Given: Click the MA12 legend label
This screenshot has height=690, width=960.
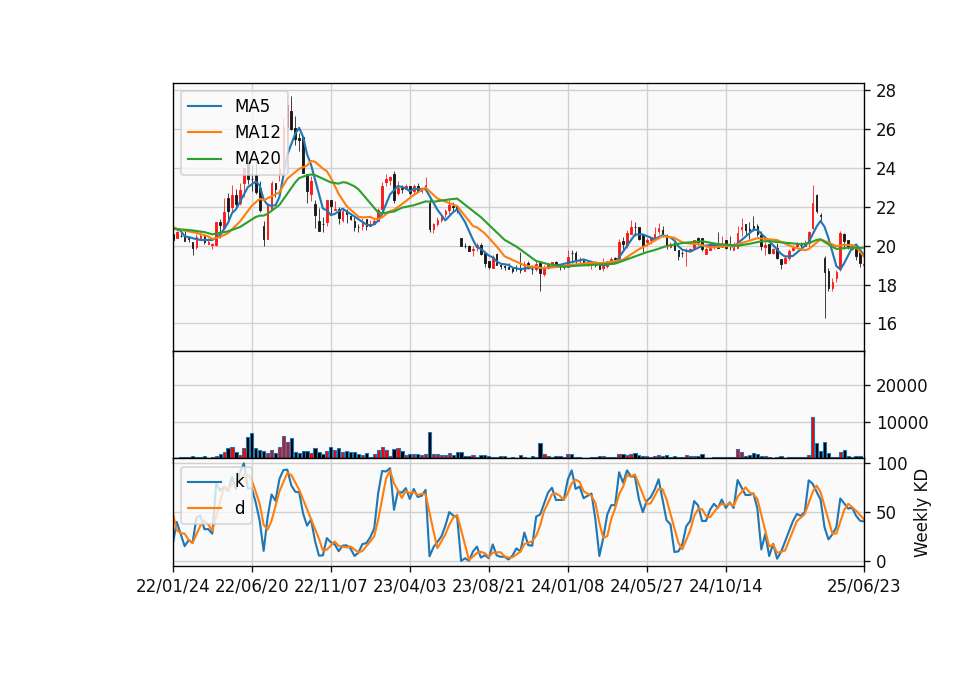Looking at the screenshot, I should tap(257, 132).
